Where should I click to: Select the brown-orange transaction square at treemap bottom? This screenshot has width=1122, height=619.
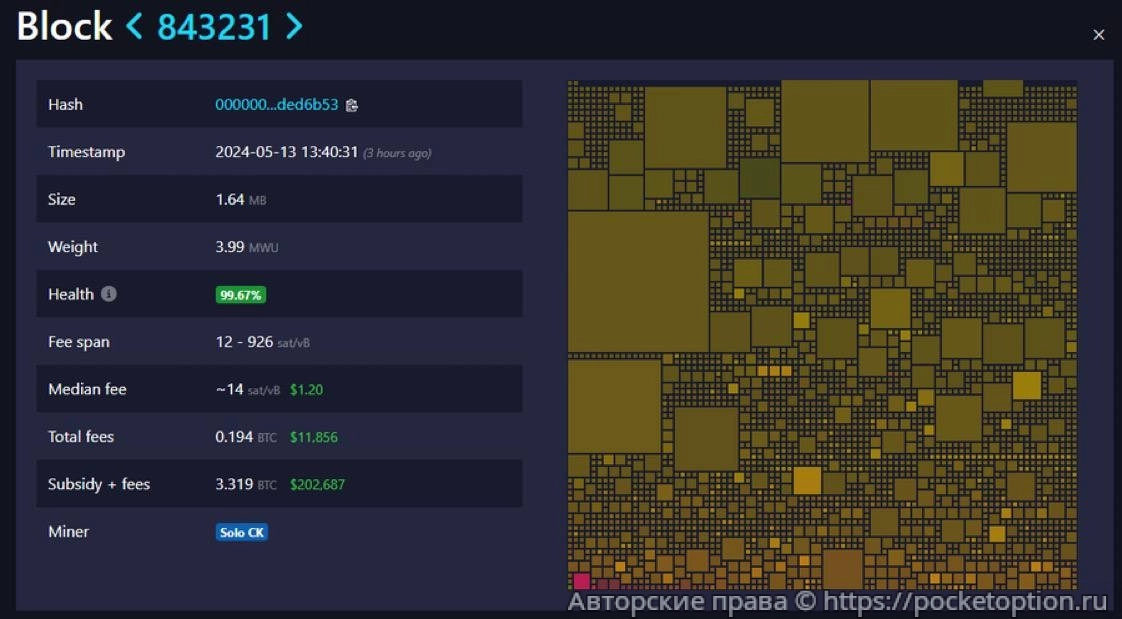click(x=842, y=568)
